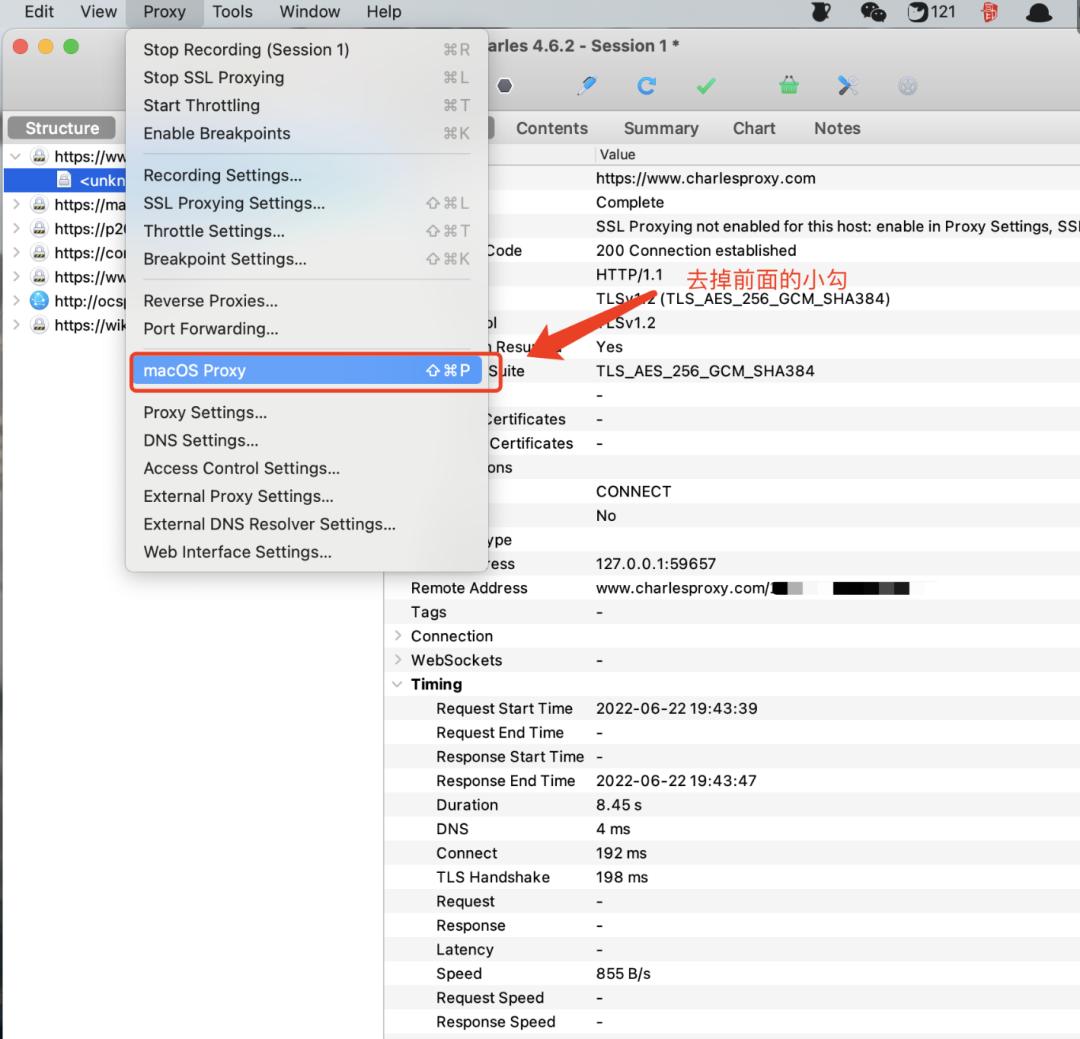This screenshot has width=1080, height=1039.
Task: Expand the WebSockets row
Action: coord(397,659)
